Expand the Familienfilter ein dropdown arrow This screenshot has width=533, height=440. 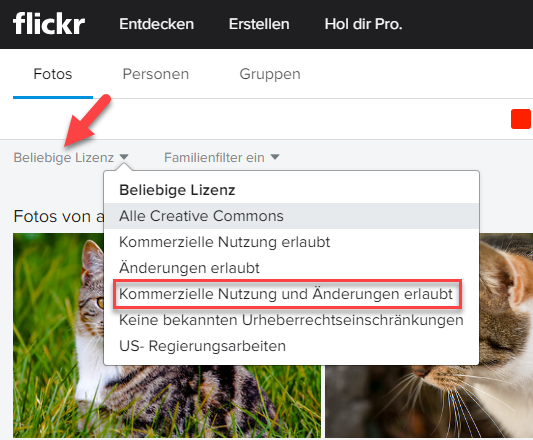coord(275,157)
